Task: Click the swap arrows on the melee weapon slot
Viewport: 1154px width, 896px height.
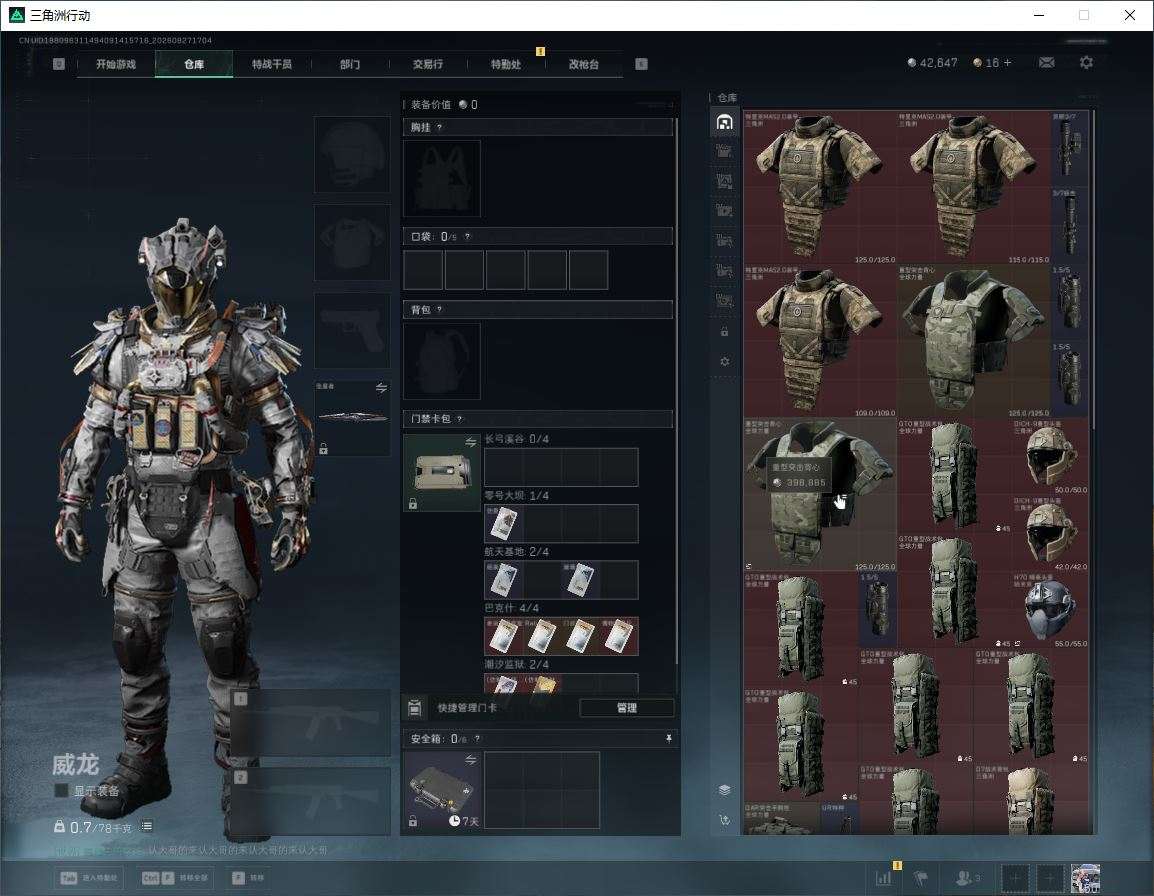Action: tap(381, 388)
